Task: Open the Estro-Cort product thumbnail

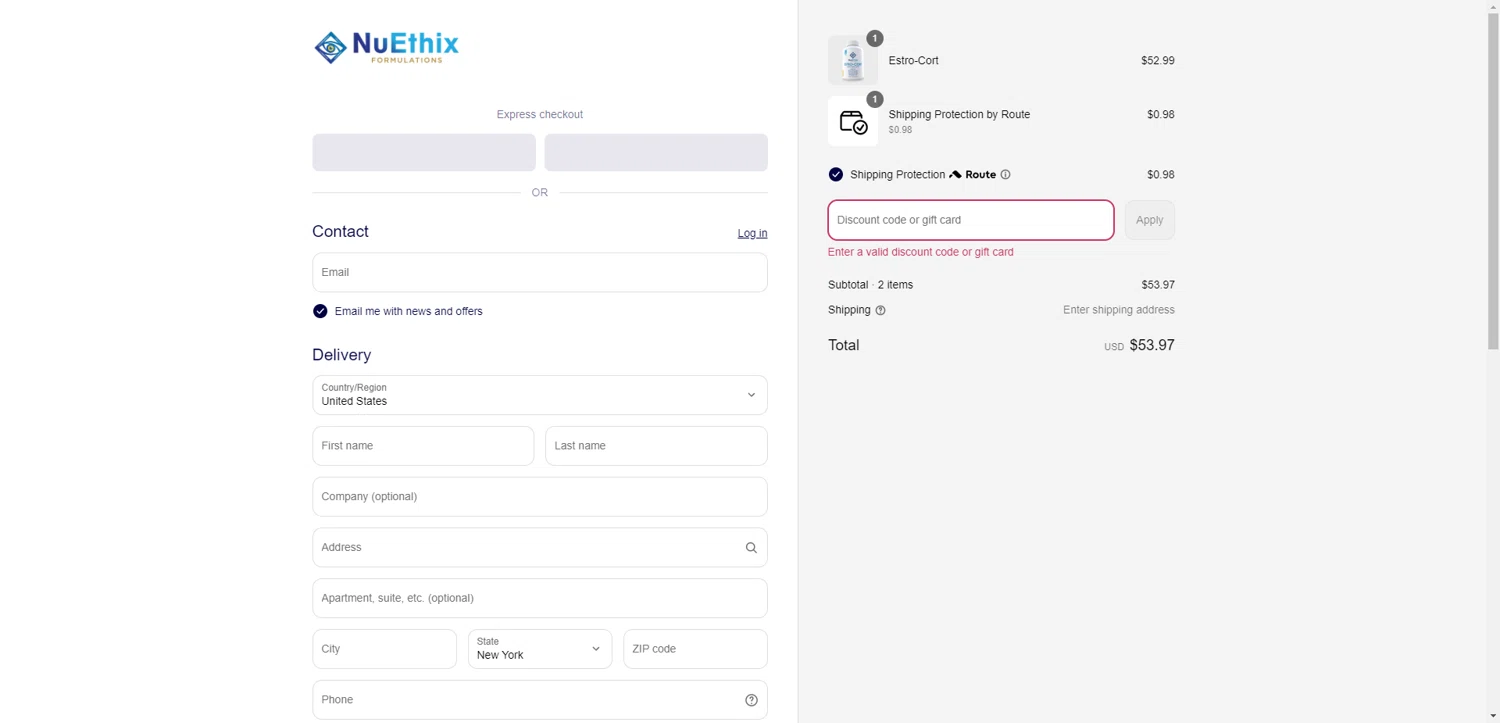Action: pos(853,60)
